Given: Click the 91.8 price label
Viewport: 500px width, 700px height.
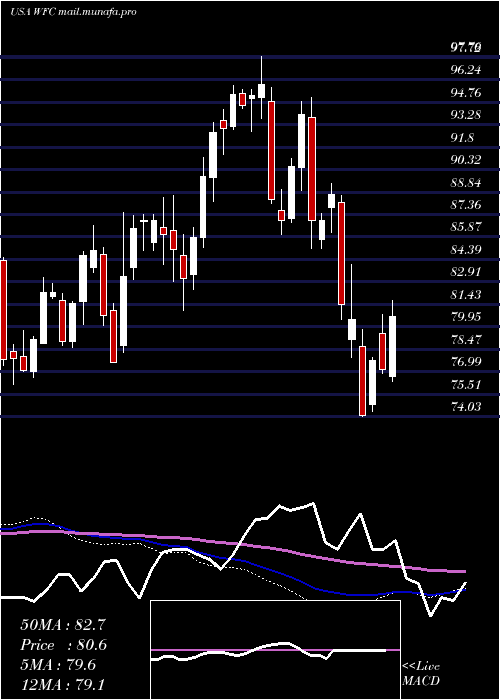Looking at the screenshot, I should [462, 138].
